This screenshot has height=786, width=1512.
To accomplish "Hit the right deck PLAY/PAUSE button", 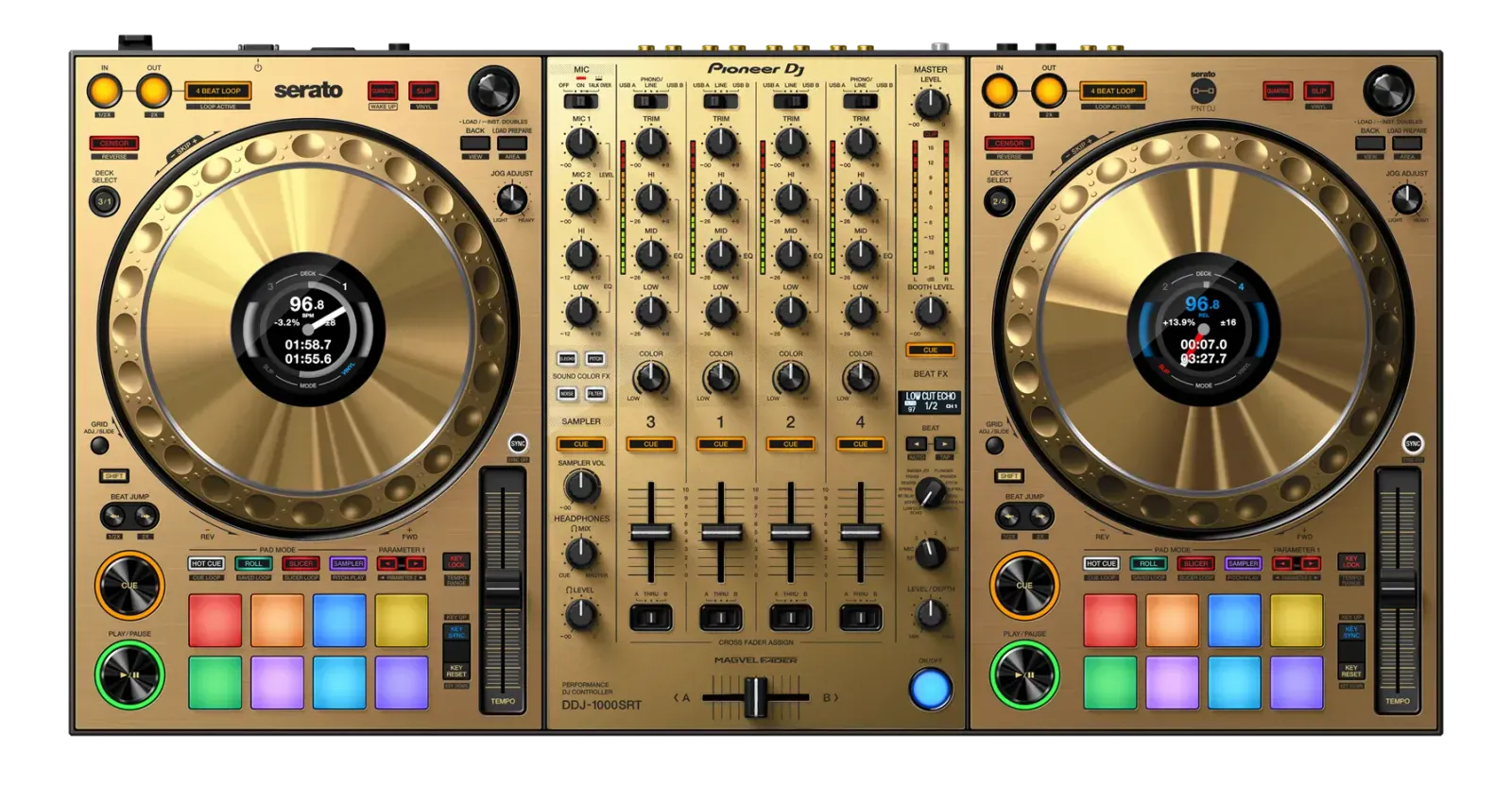I will click(x=1024, y=675).
